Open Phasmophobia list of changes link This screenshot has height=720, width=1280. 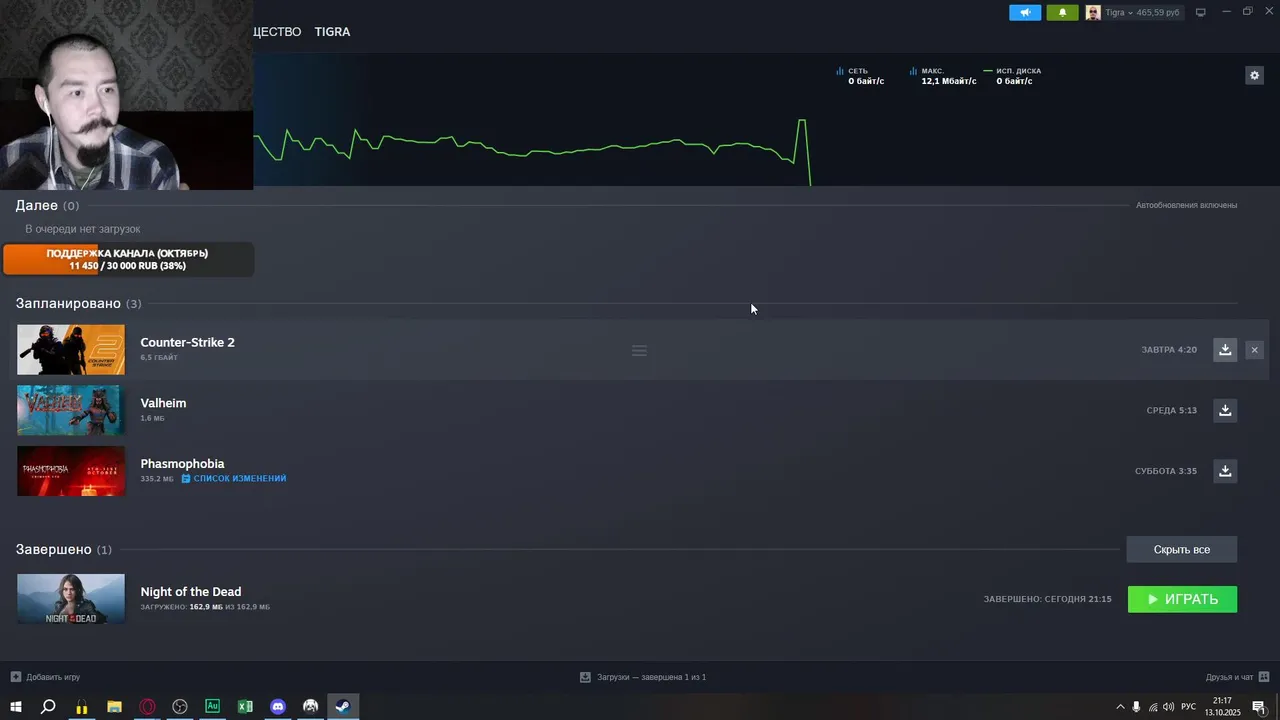point(240,479)
